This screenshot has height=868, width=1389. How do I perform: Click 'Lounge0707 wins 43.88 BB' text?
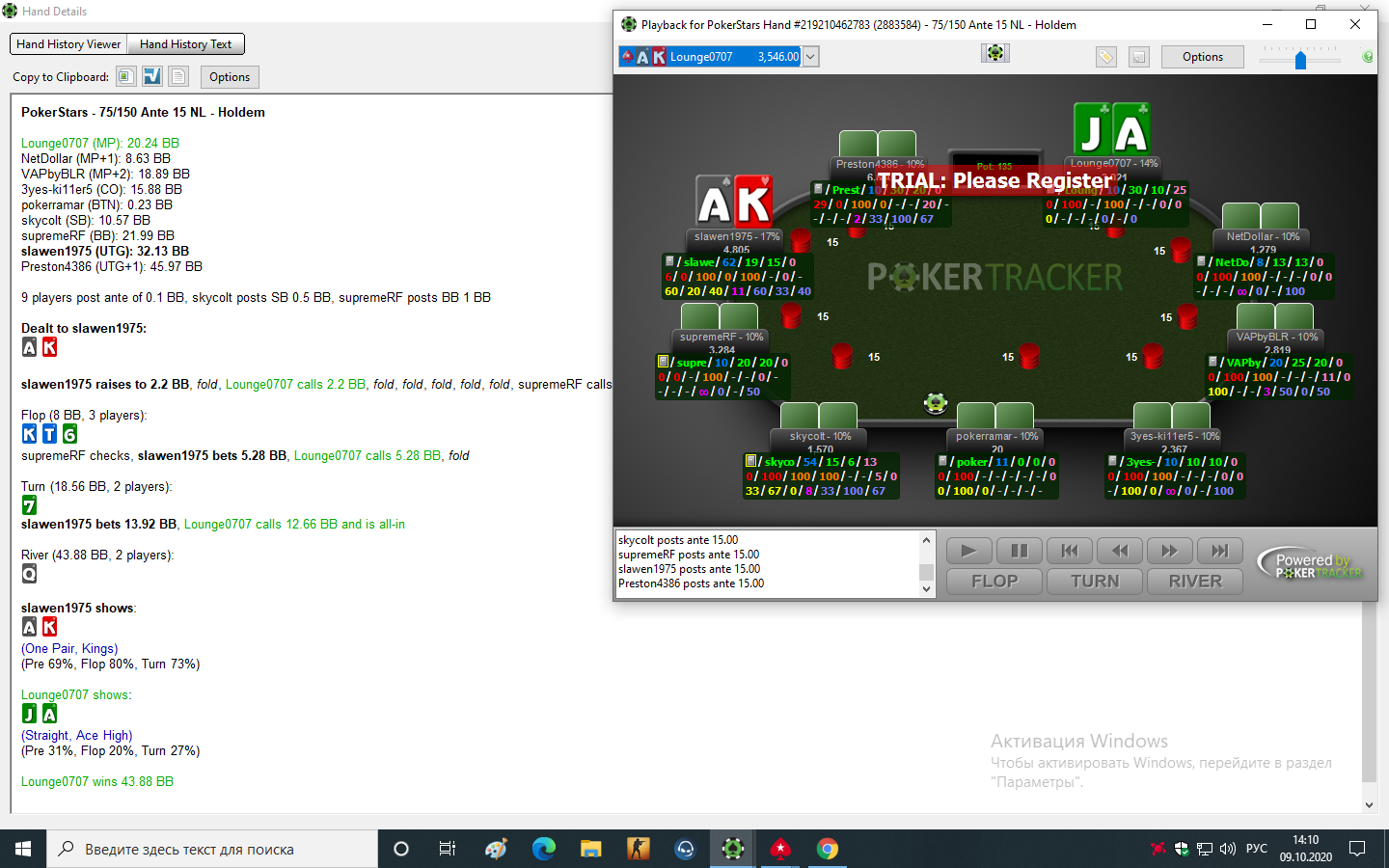pyautogui.click(x=97, y=782)
